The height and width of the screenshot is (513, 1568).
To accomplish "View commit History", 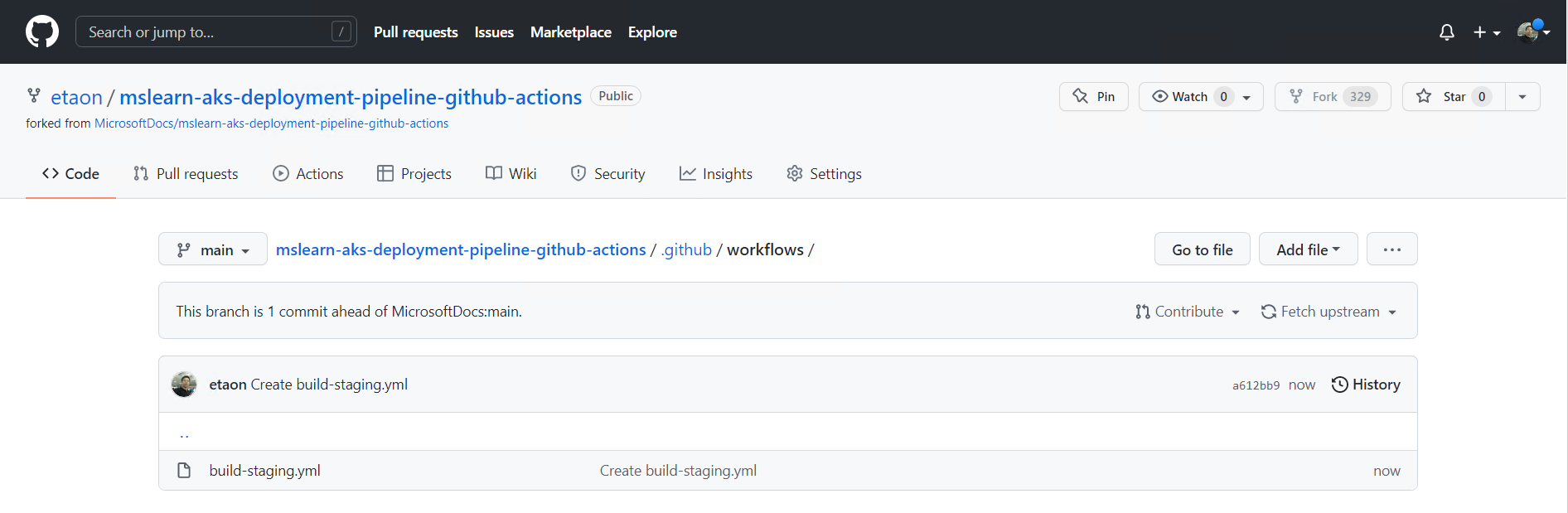I will (x=1366, y=385).
